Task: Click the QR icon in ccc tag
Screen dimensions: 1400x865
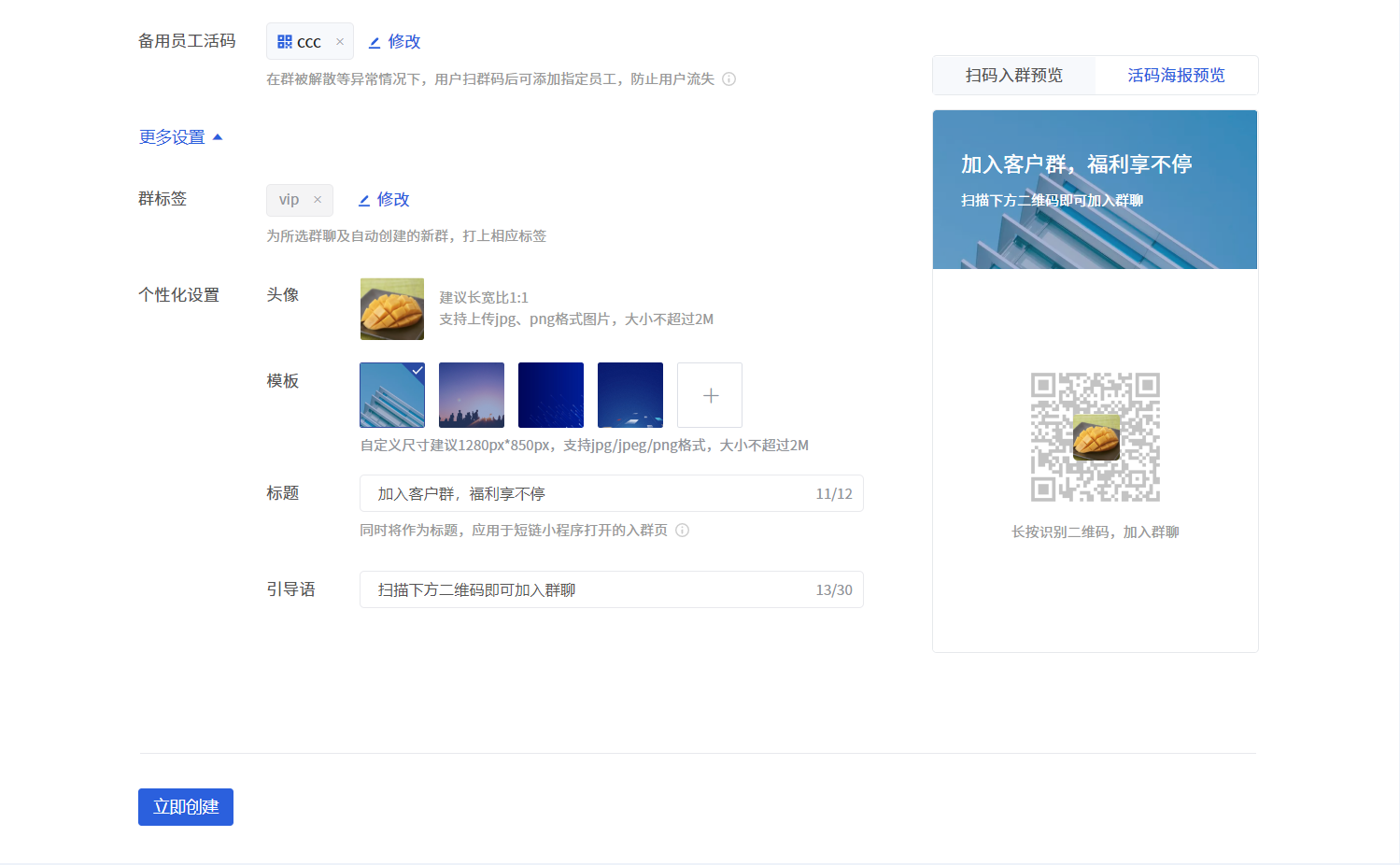Action: [285, 42]
